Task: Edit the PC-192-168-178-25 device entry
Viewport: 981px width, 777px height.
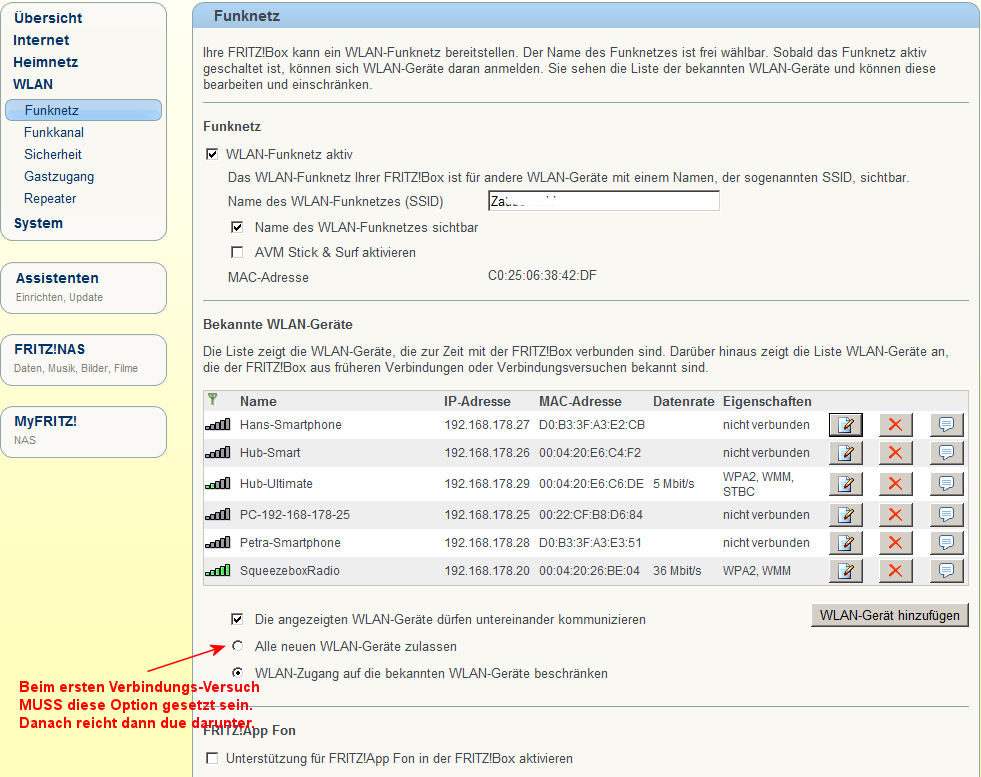Action: click(846, 515)
